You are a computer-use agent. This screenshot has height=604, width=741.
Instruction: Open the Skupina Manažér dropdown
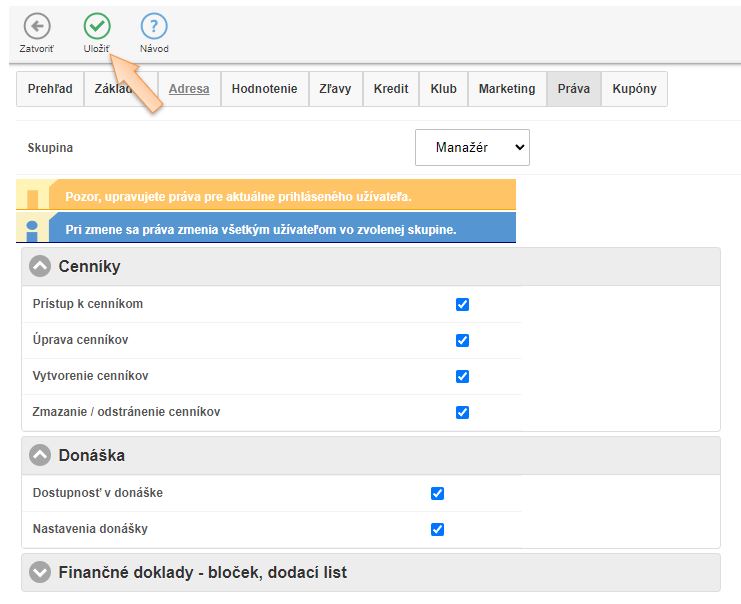coord(472,148)
